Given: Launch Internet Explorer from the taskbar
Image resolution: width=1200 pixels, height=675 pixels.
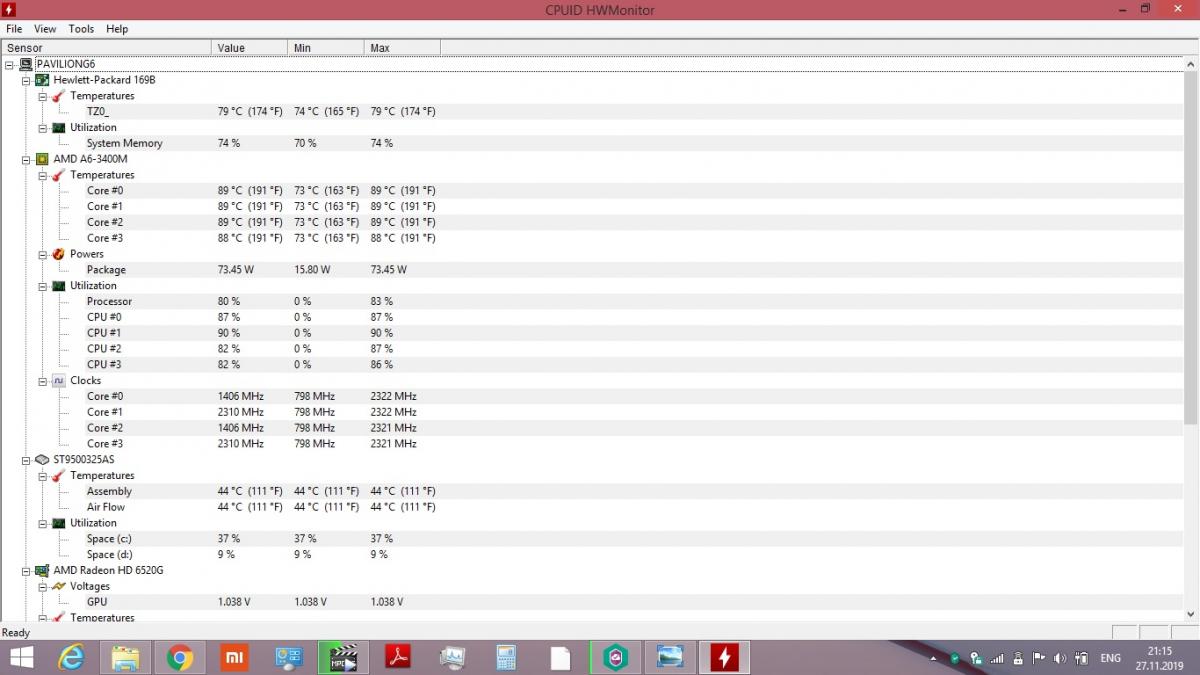Looking at the screenshot, I should point(72,657).
